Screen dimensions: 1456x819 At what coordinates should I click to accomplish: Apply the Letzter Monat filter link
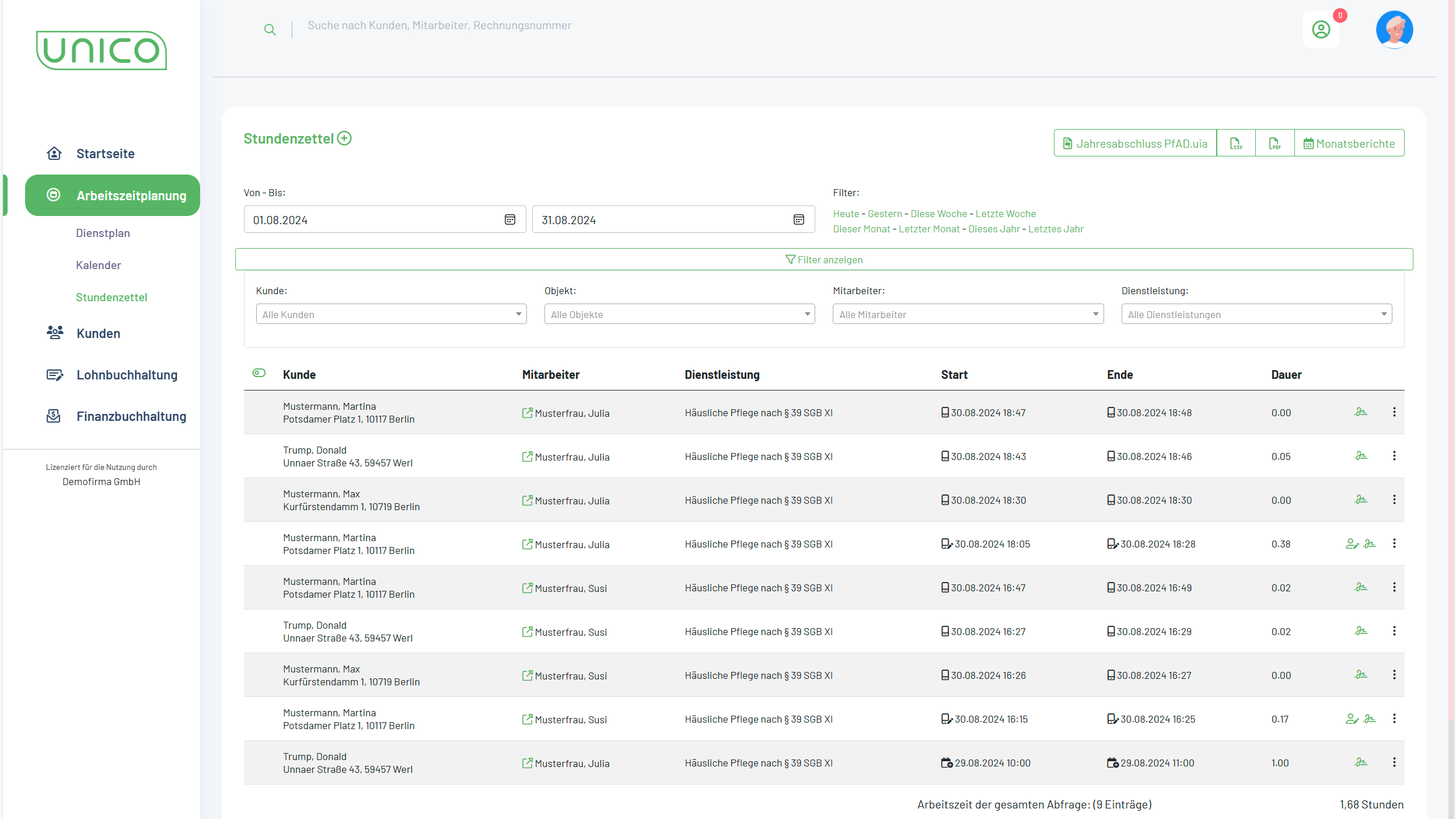tap(928, 229)
